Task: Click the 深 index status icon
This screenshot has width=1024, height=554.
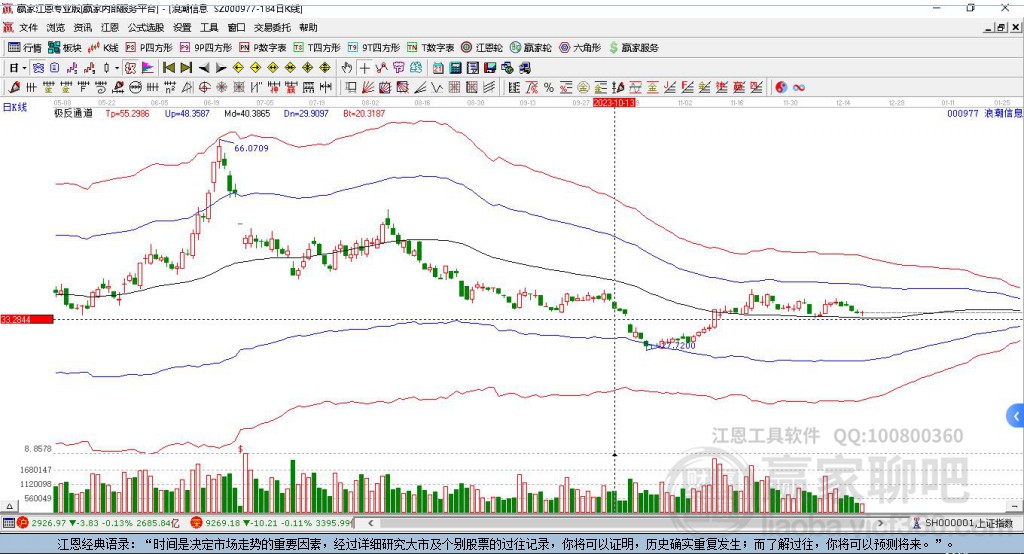Action: point(197,523)
